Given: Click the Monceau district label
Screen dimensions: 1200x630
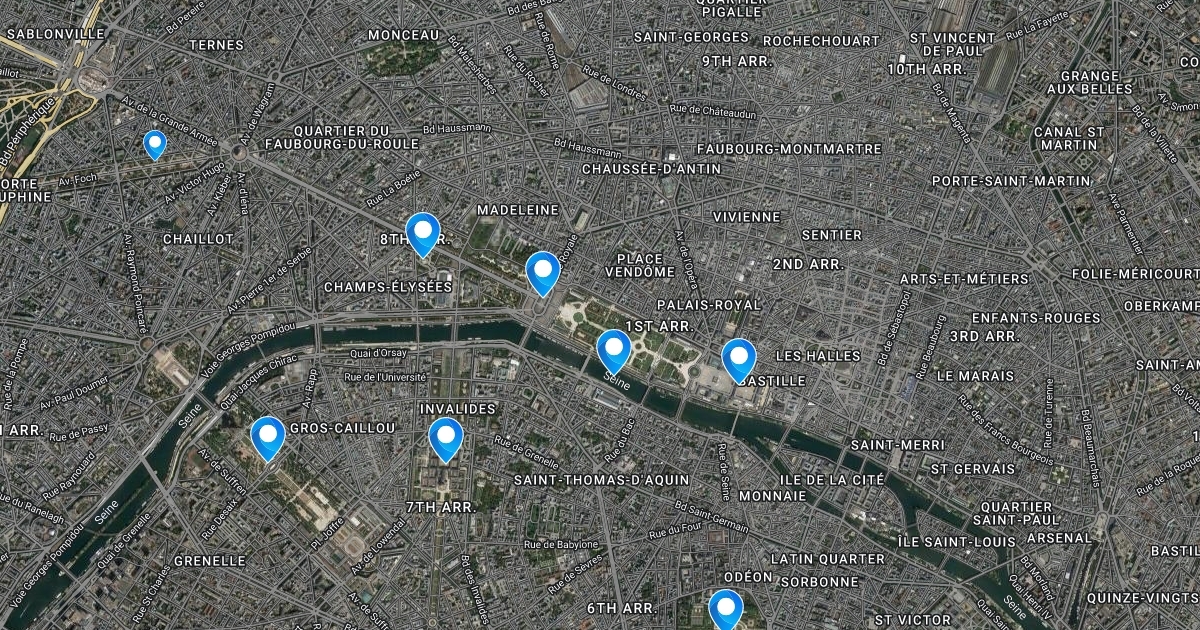Looking at the screenshot, I should click(x=404, y=35).
